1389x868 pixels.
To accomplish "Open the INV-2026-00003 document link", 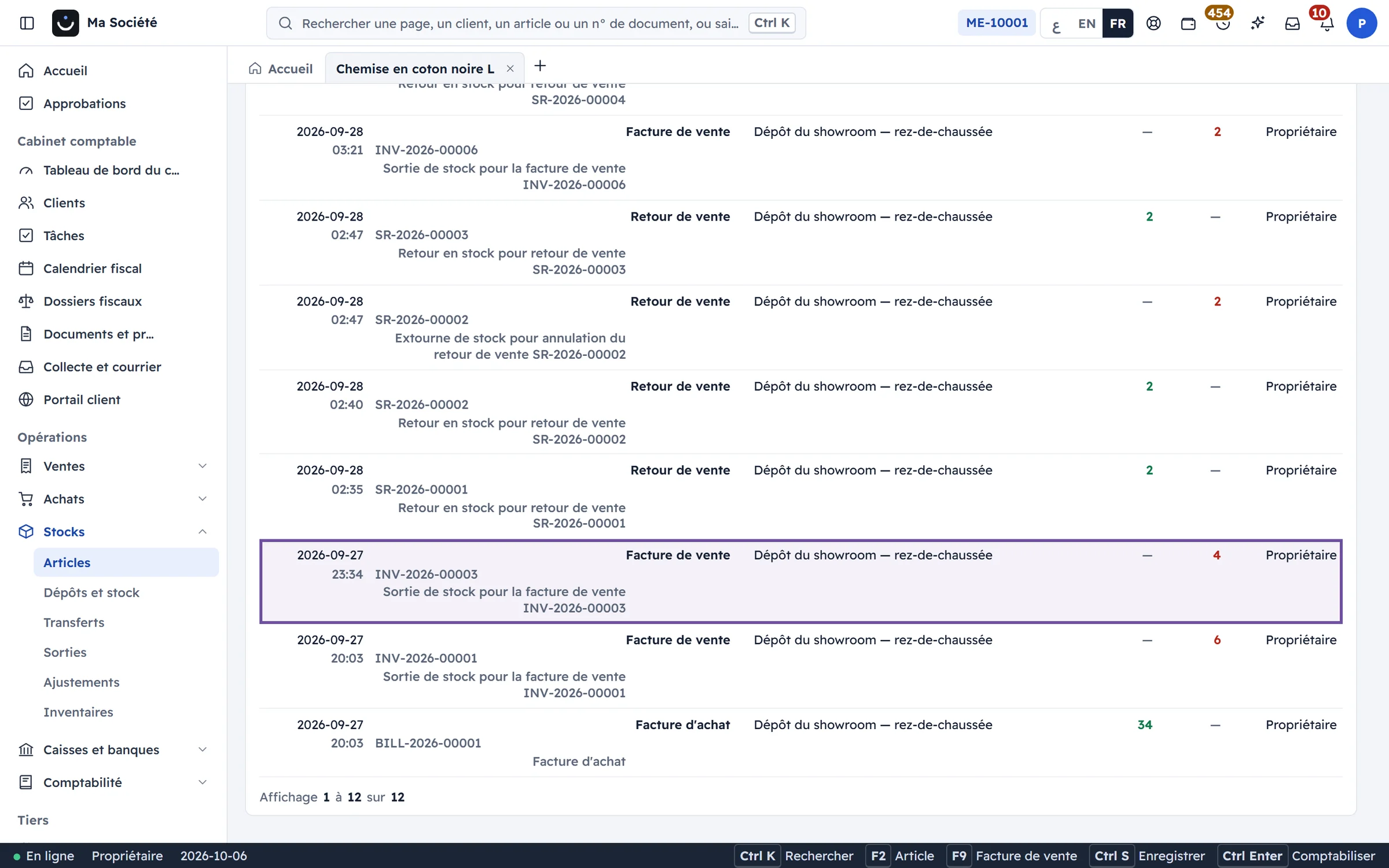I will click(426, 574).
